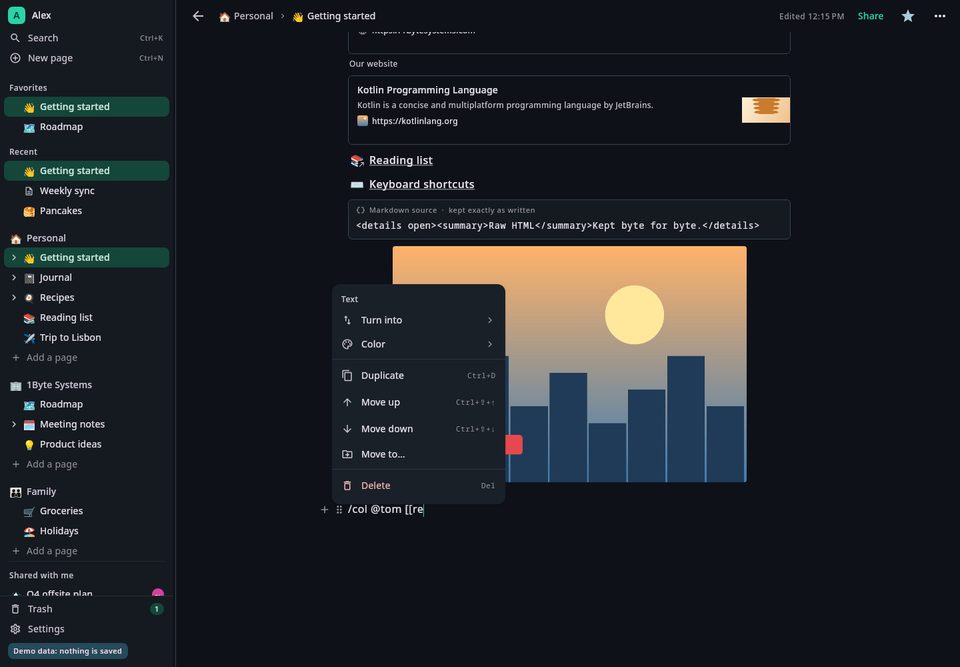Image resolution: width=960 pixels, height=667 pixels.
Task: Add a page under 1Byte Systems
Action: pos(87,464)
